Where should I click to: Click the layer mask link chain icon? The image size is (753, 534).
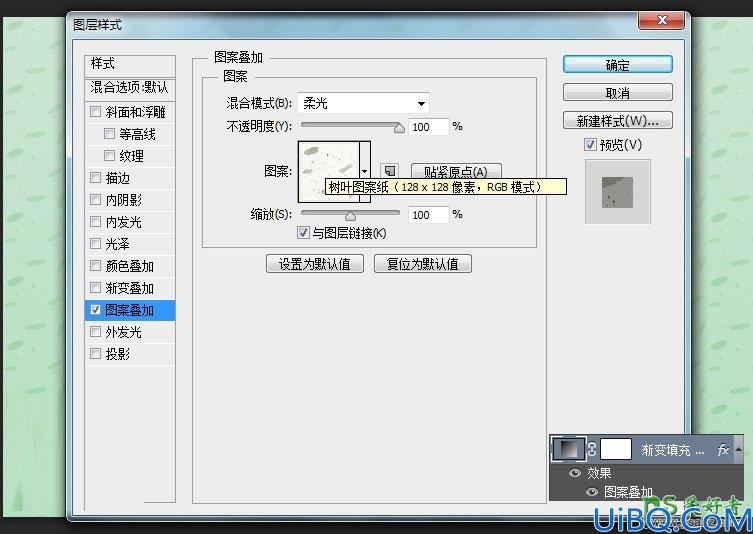[592, 449]
